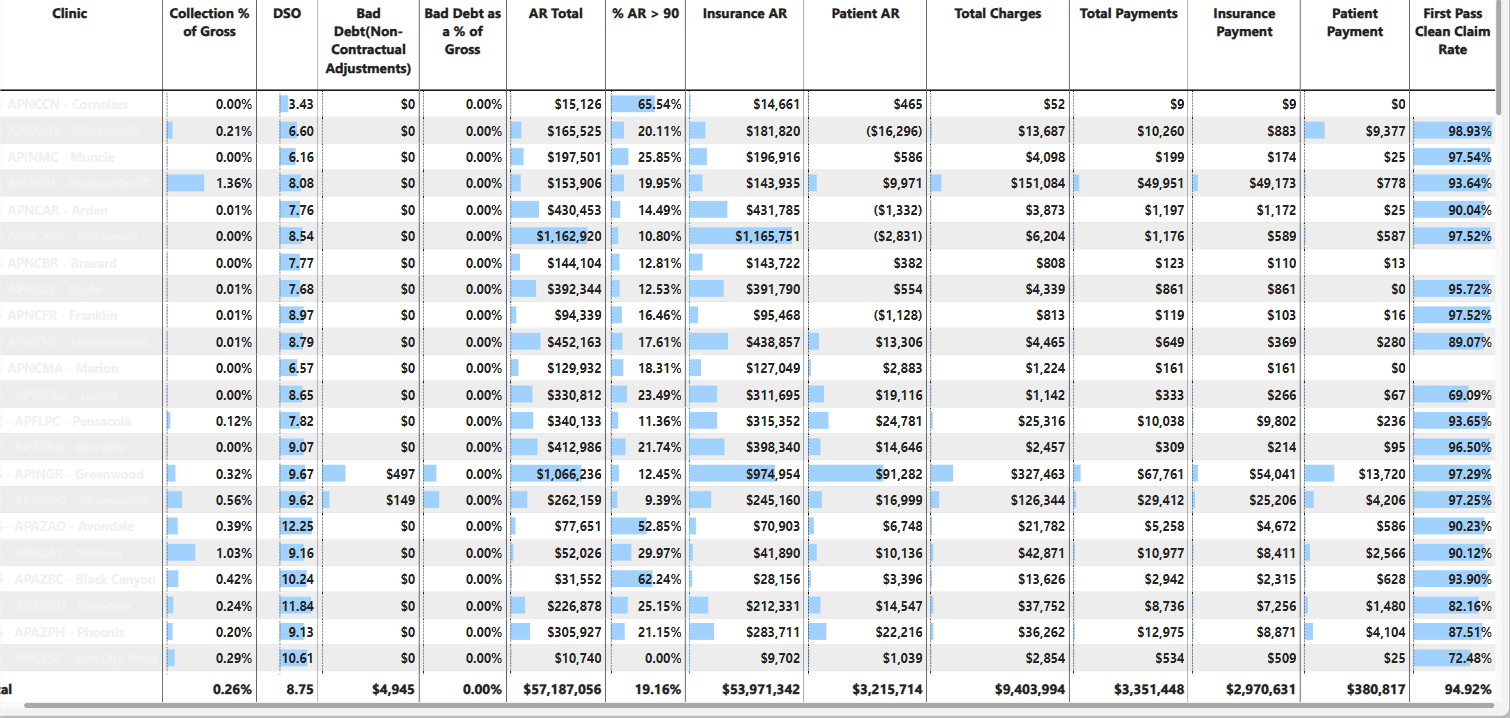
Task: Sort by Insurance AR column header
Action: (744, 14)
